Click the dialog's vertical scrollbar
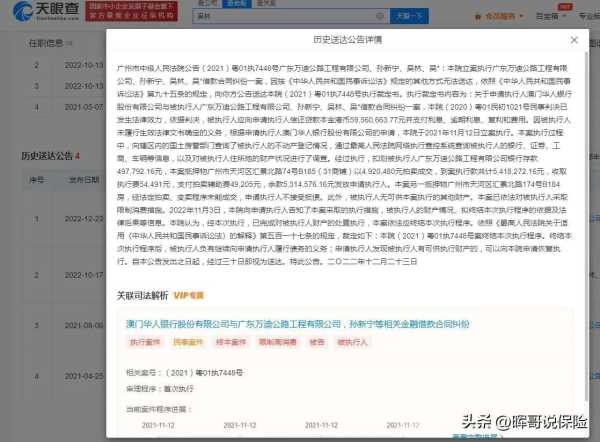This screenshot has height=442, width=600. click(x=586, y=226)
